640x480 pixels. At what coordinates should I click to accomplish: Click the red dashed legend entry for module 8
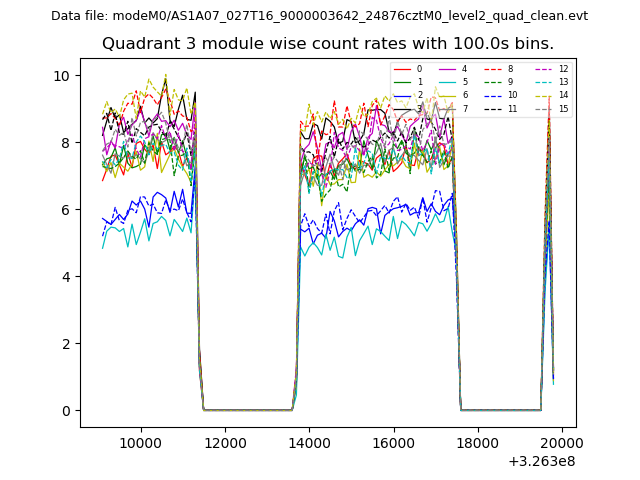(493, 69)
